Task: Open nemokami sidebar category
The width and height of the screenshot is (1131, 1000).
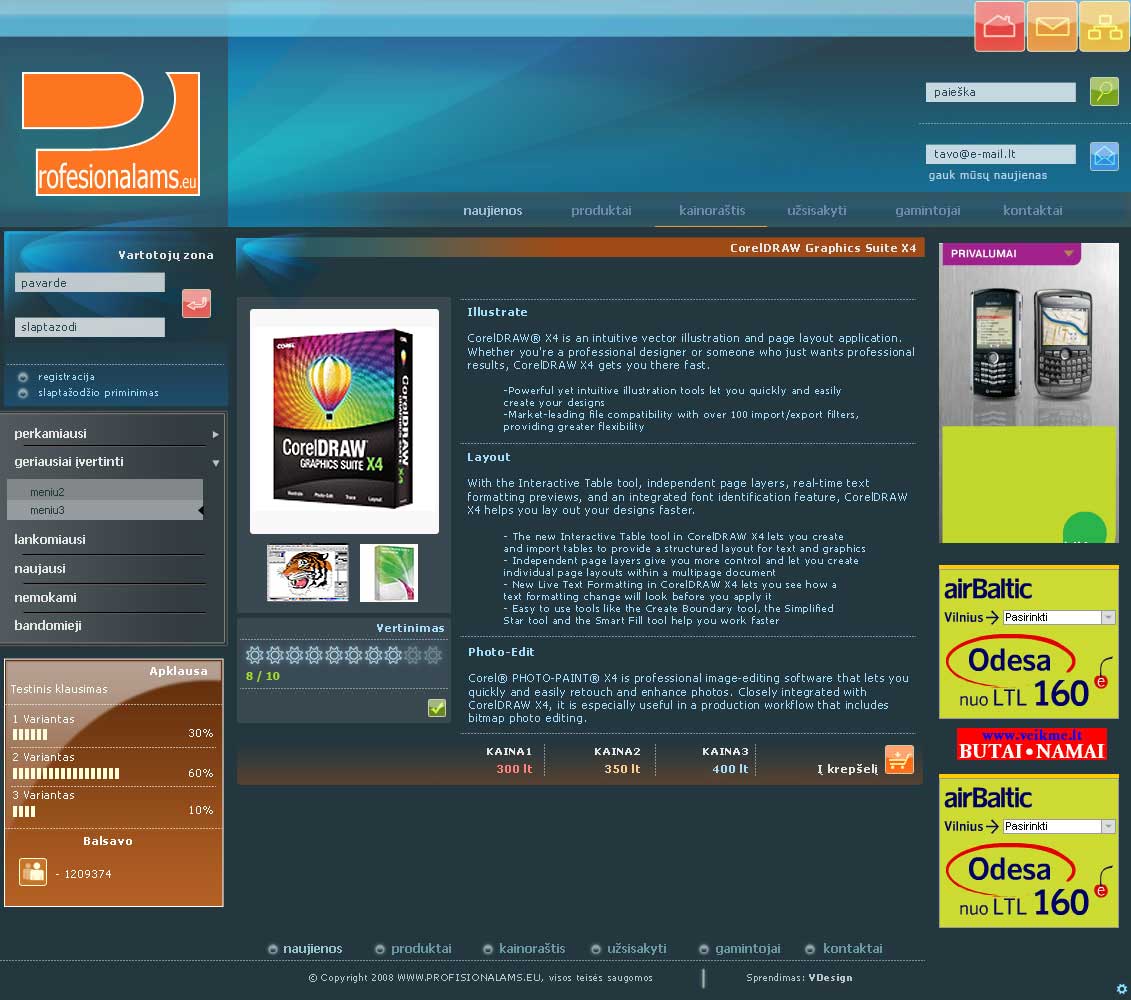Action: [45, 597]
